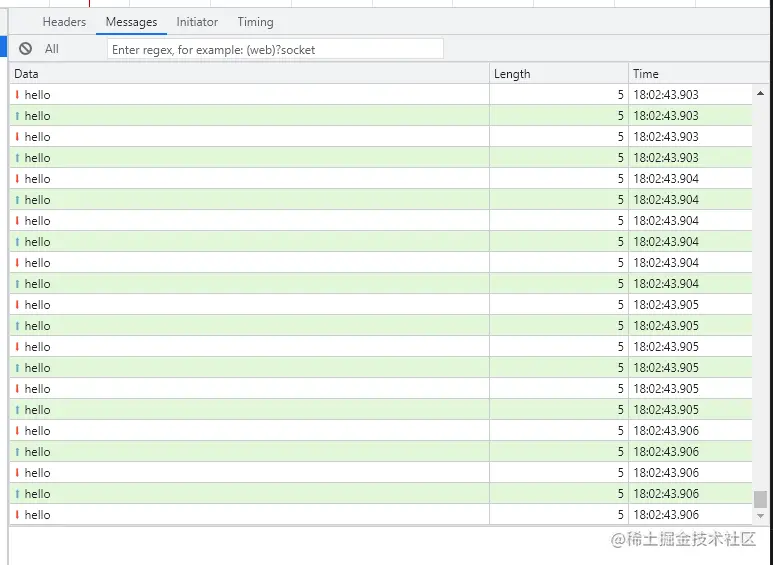
Task: Switch to the Headers tab
Action: point(64,22)
